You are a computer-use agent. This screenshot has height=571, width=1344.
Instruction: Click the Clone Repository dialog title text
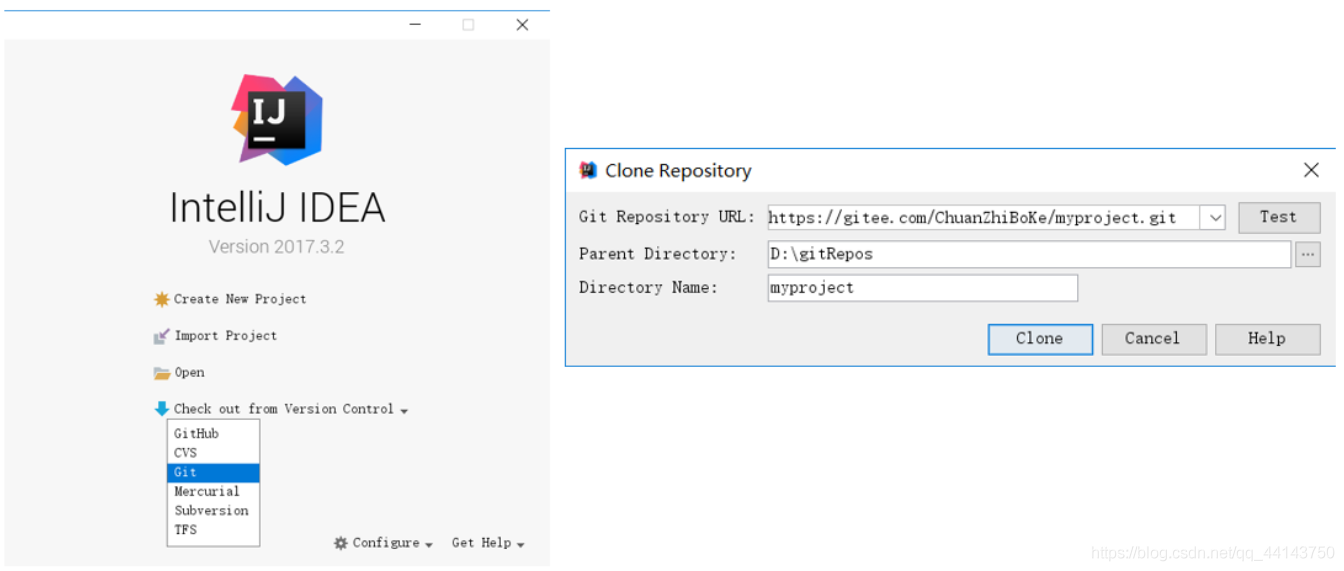click(678, 171)
